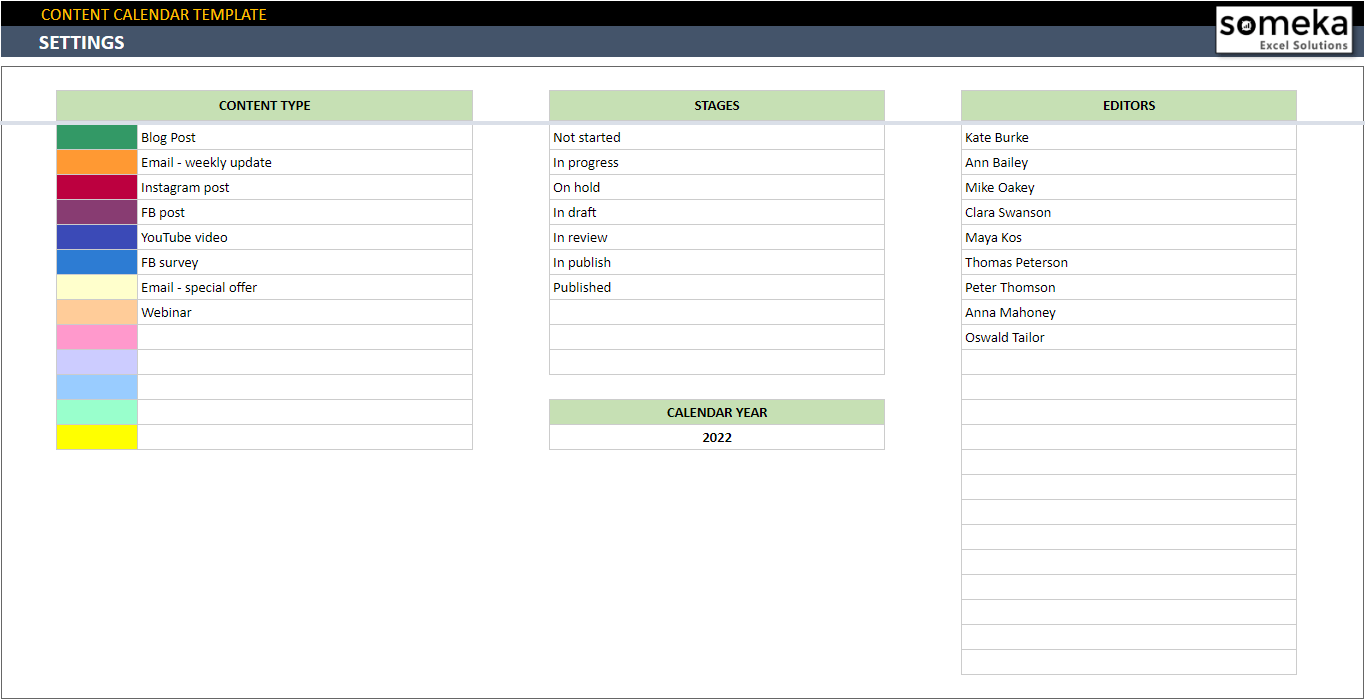Click the CONTENT TYPE header cell
This screenshot has height=700, width=1365.
click(264, 105)
